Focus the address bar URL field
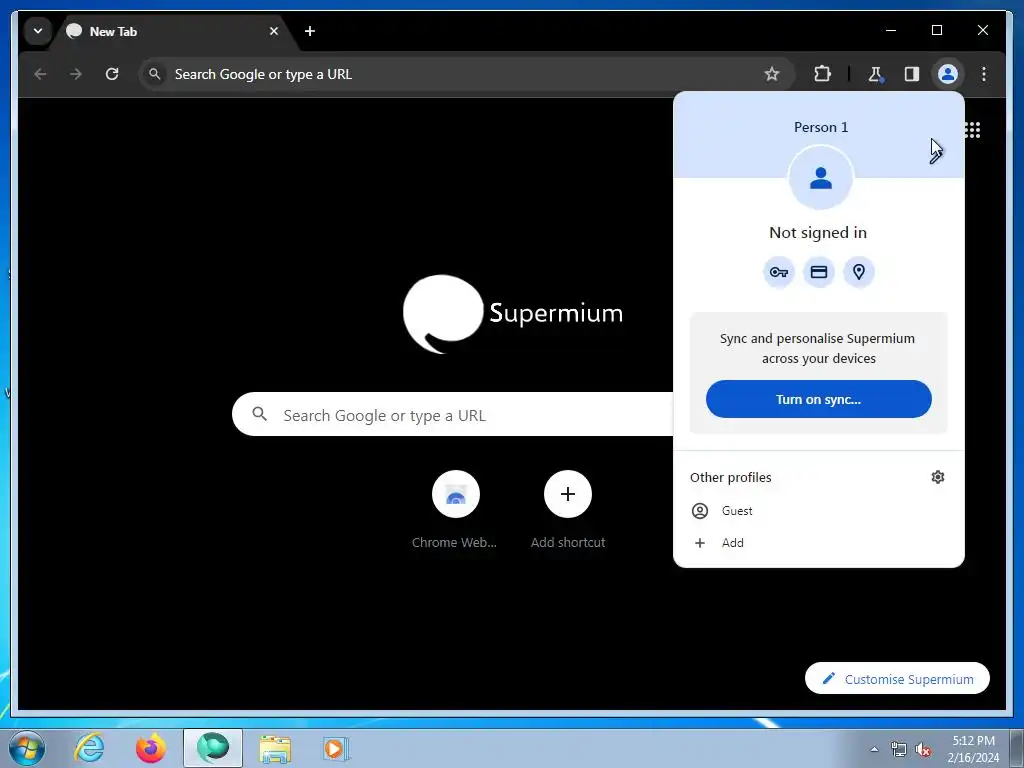The image size is (1024, 768). [x=466, y=74]
